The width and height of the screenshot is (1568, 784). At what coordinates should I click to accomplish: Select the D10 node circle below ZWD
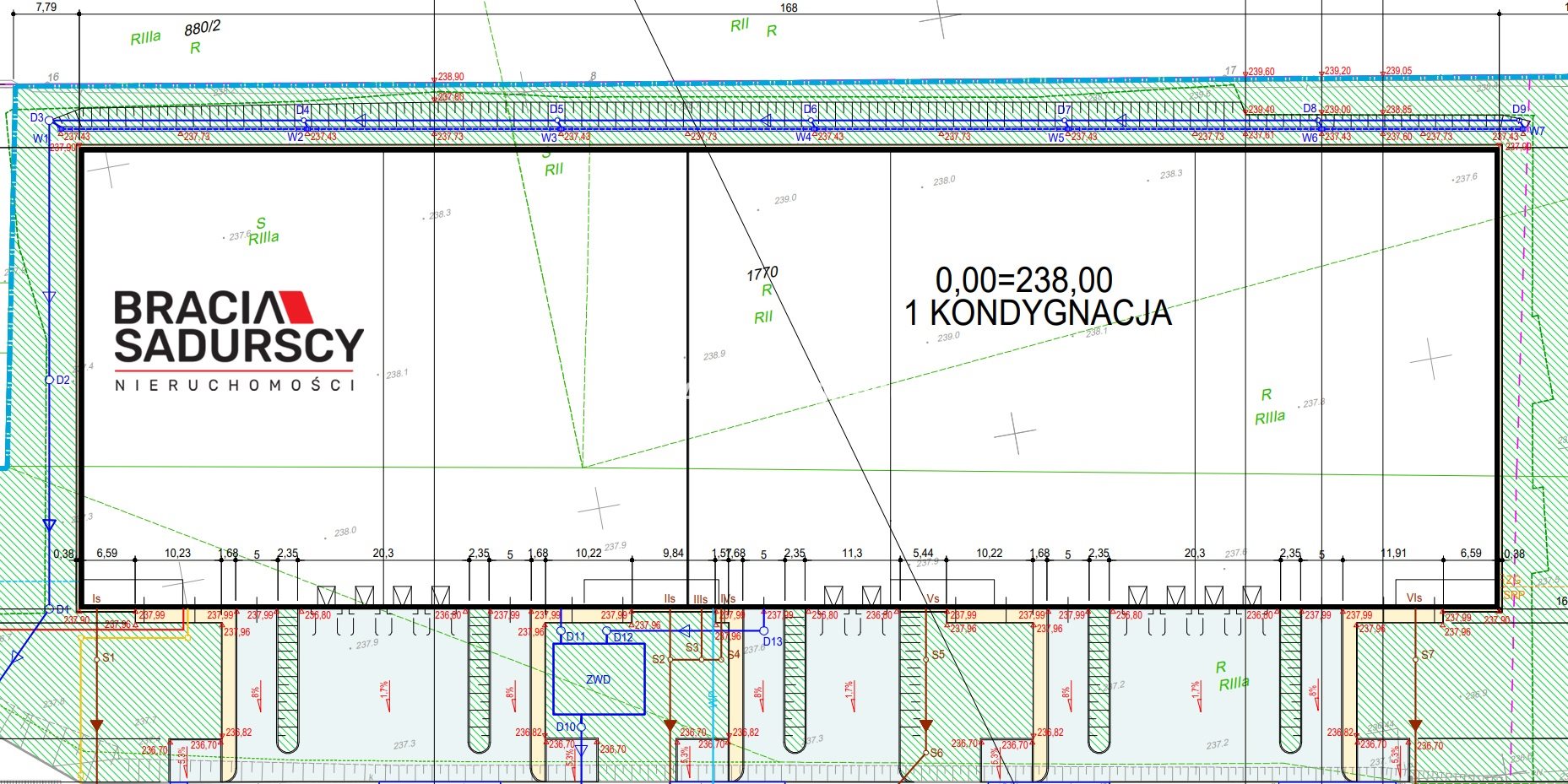pyautogui.click(x=581, y=727)
